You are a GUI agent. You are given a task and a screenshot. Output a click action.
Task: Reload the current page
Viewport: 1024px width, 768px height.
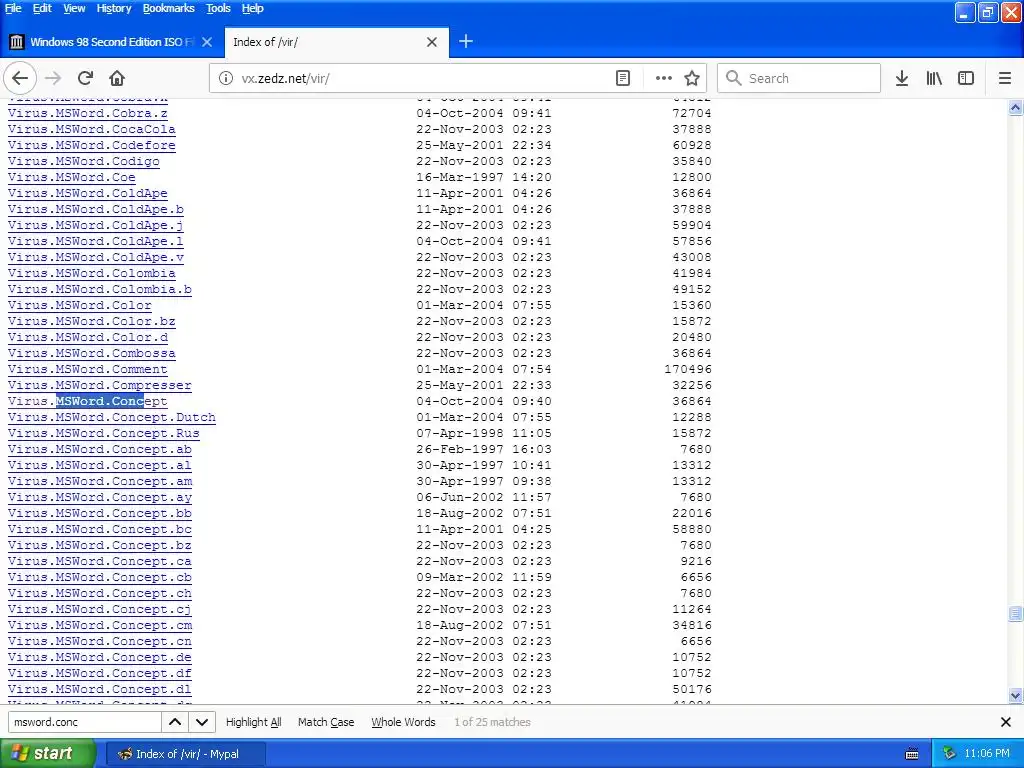click(85, 78)
